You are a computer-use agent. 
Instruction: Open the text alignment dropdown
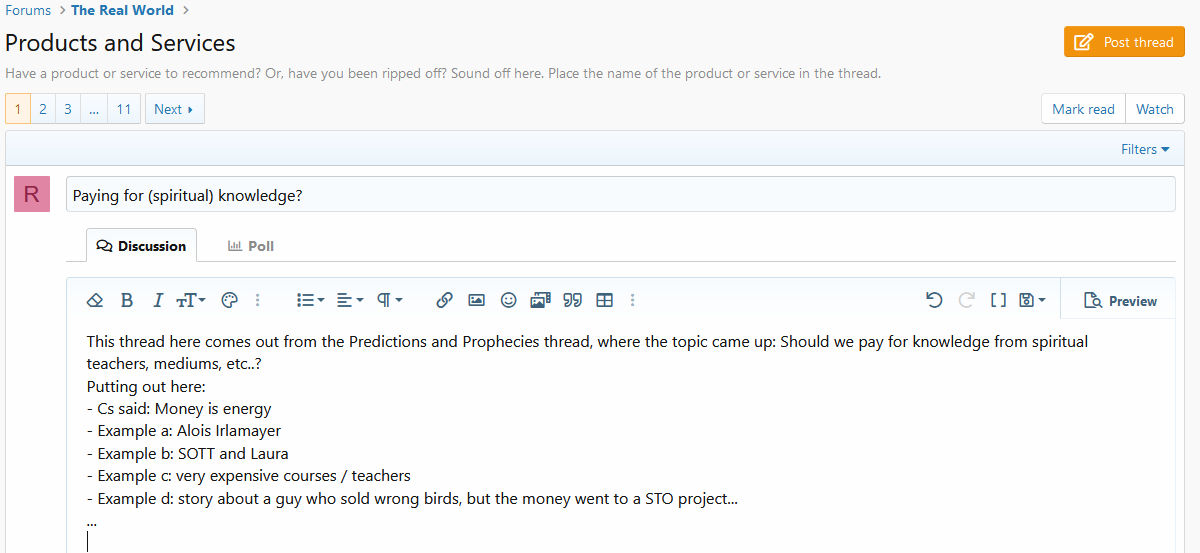350,300
